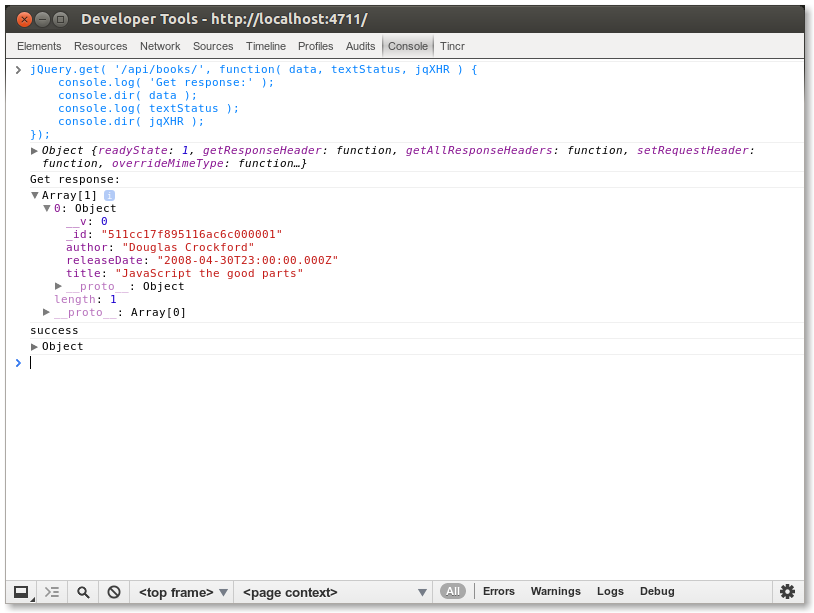This screenshot has height=613, width=814.
Task: Expand the jqXHR Object with readyState
Action: (x=35, y=151)
